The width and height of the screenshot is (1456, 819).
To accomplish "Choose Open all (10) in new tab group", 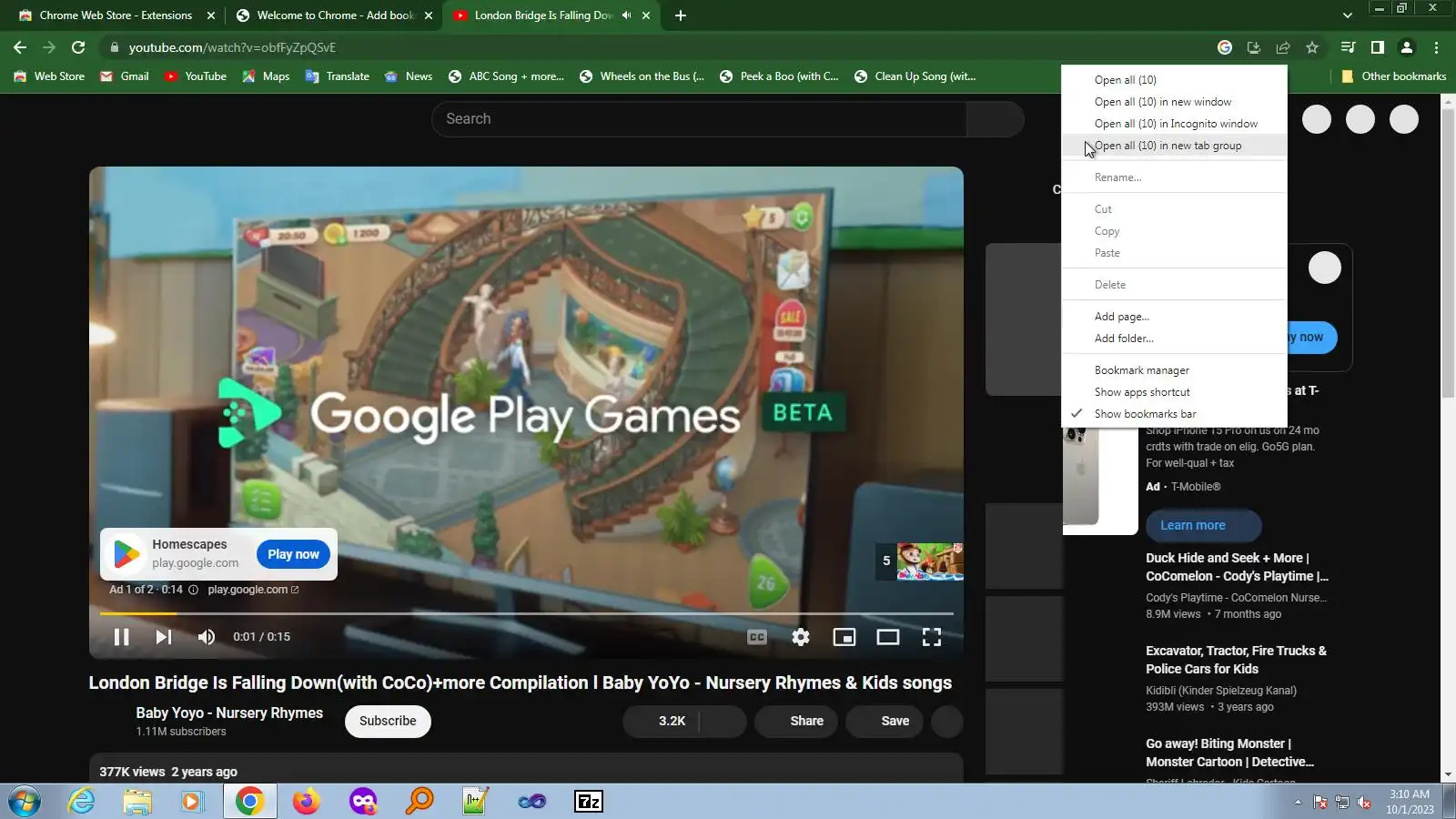I will click(x=1174, y=146).
